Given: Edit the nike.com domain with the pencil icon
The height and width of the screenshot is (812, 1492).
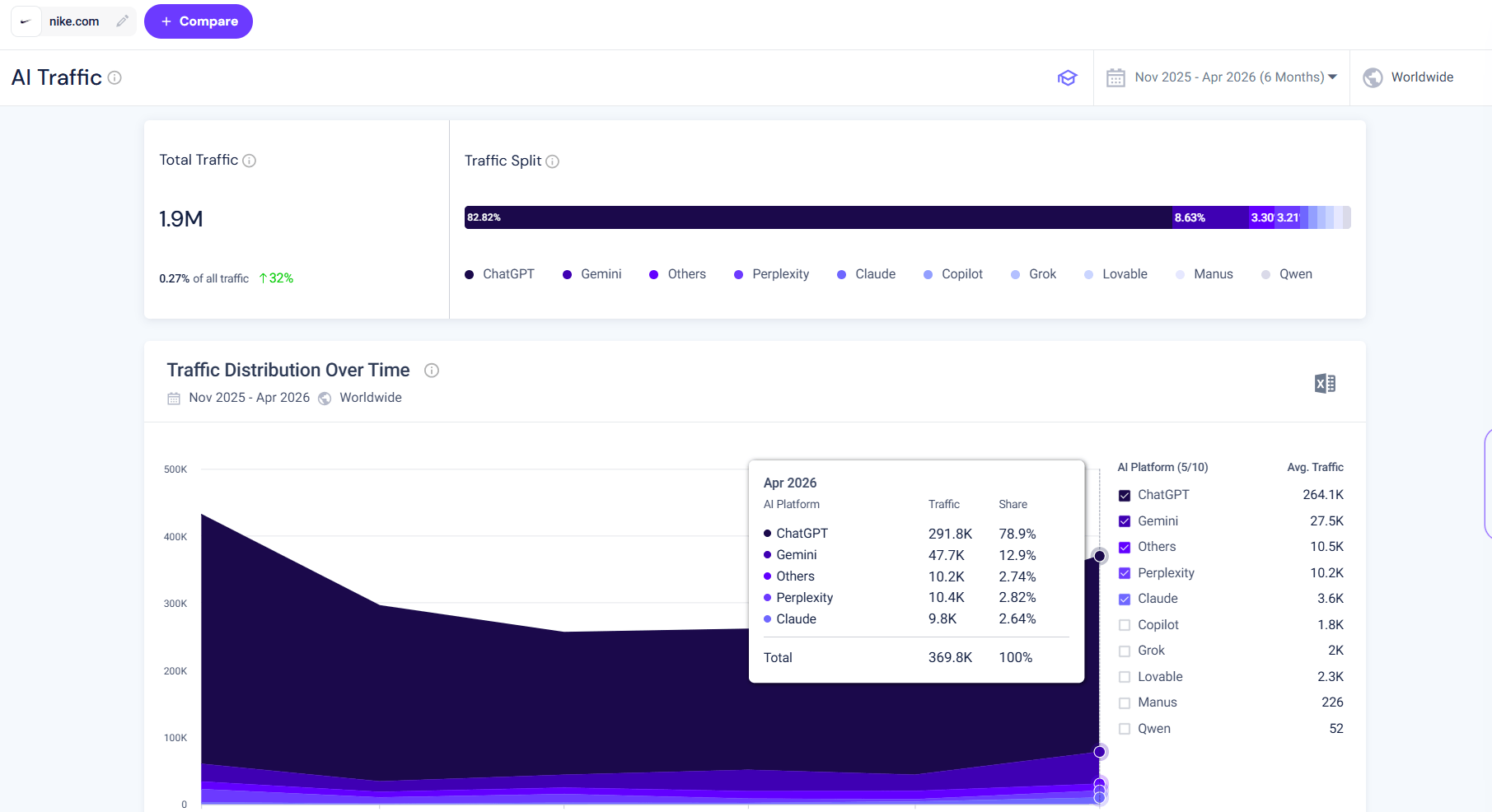Looking at the screenshot, I should 122,21.
